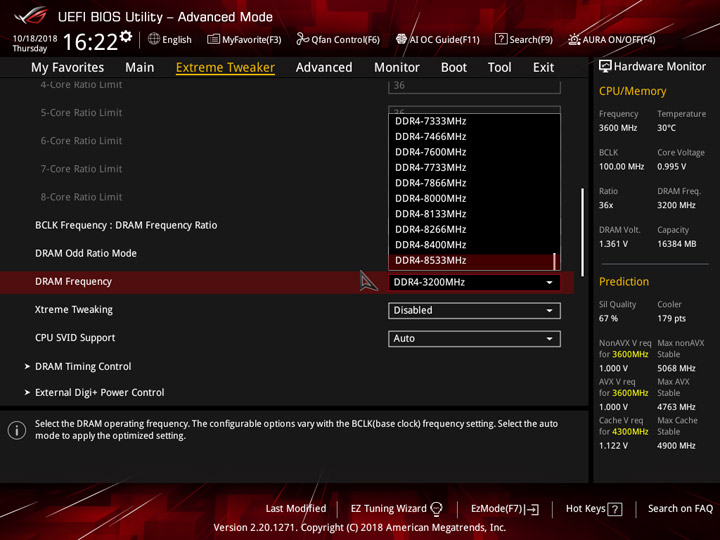Click English language button
Viewport: 720px width, 540px height.
click(x=170, y=39)
